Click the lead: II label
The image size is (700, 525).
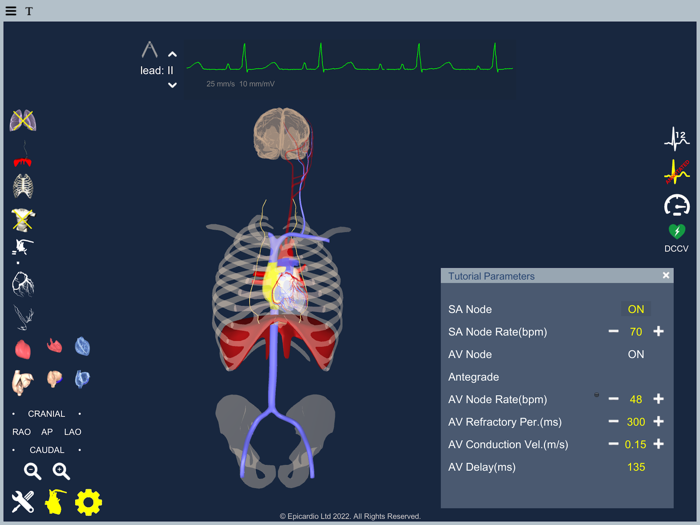[157, 71]
